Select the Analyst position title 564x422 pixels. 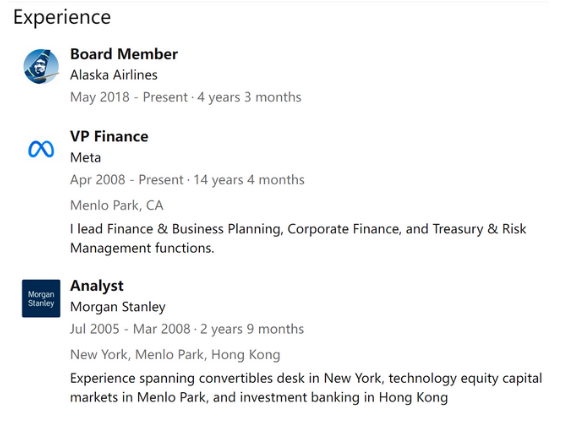[96, 286]
